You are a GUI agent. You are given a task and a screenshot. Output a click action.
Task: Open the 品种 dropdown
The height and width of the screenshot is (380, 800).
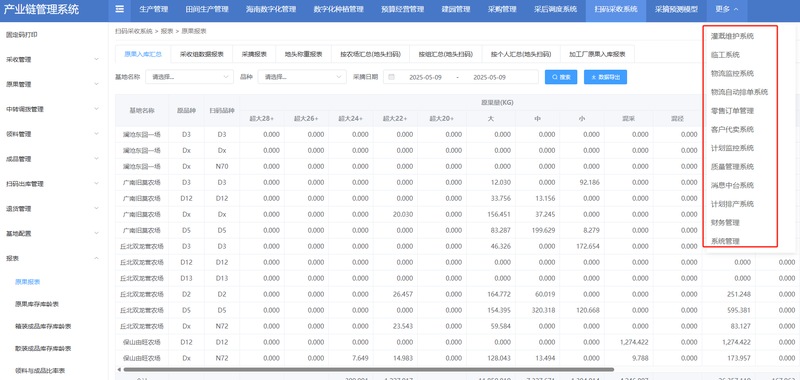pos(302,77)
